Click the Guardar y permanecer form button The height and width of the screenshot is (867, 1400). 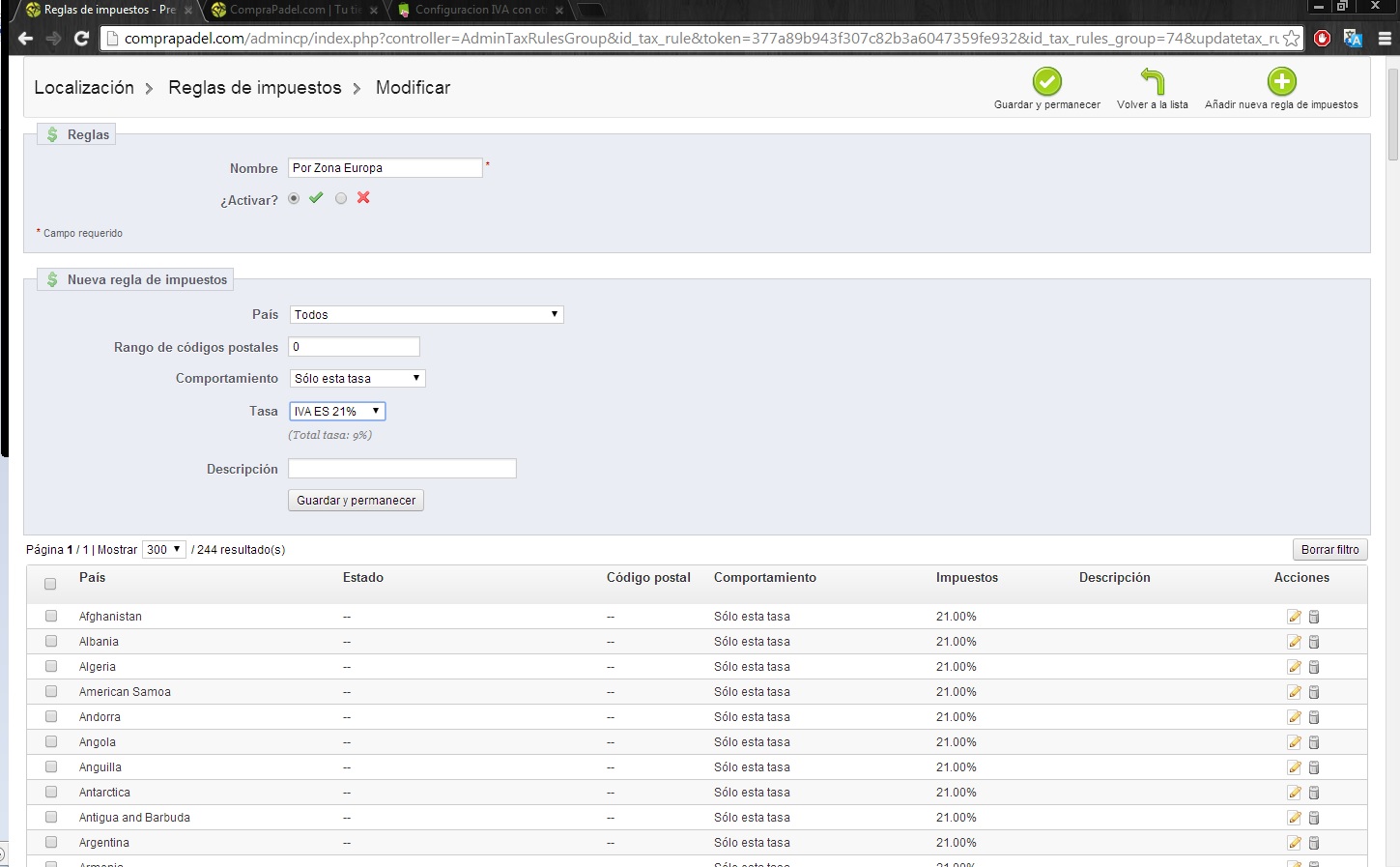[x=356, y=501]
